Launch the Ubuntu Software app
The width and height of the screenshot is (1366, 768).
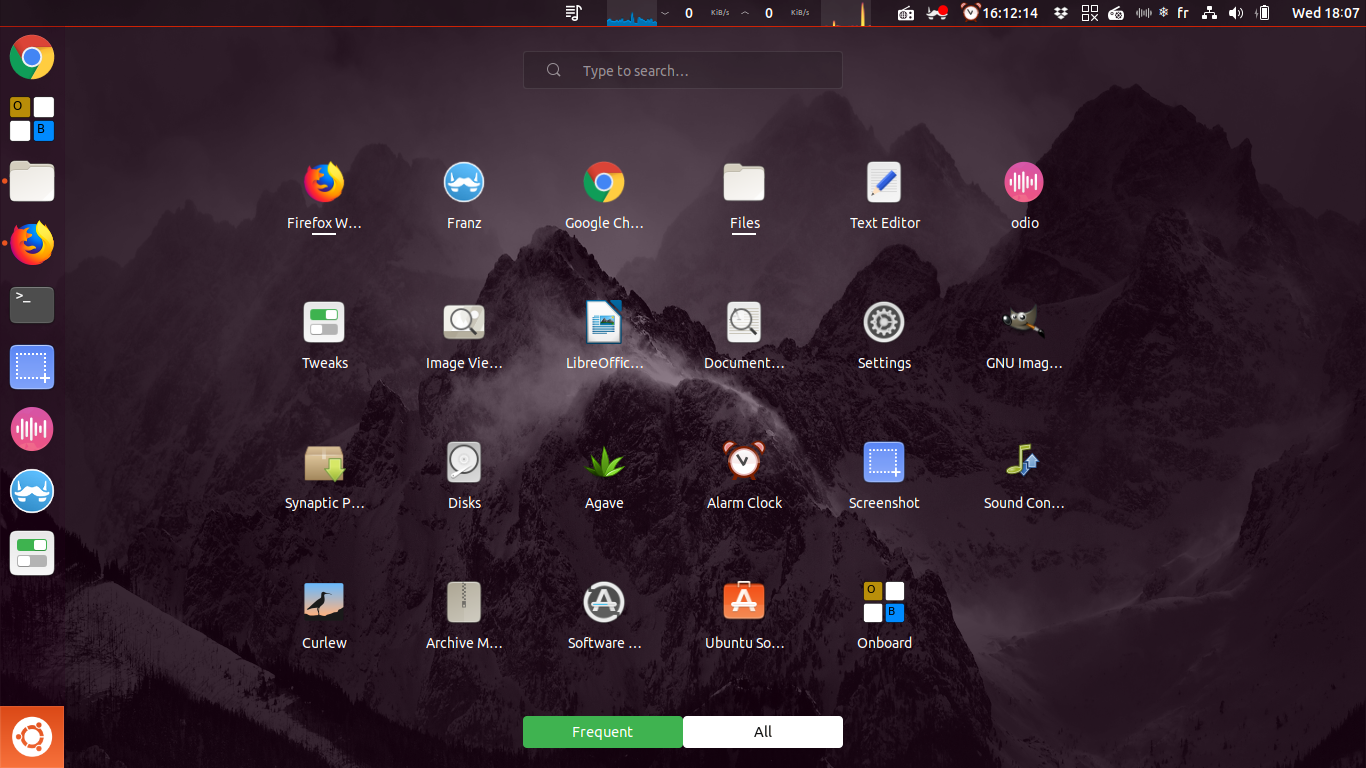tap(744, 616)
